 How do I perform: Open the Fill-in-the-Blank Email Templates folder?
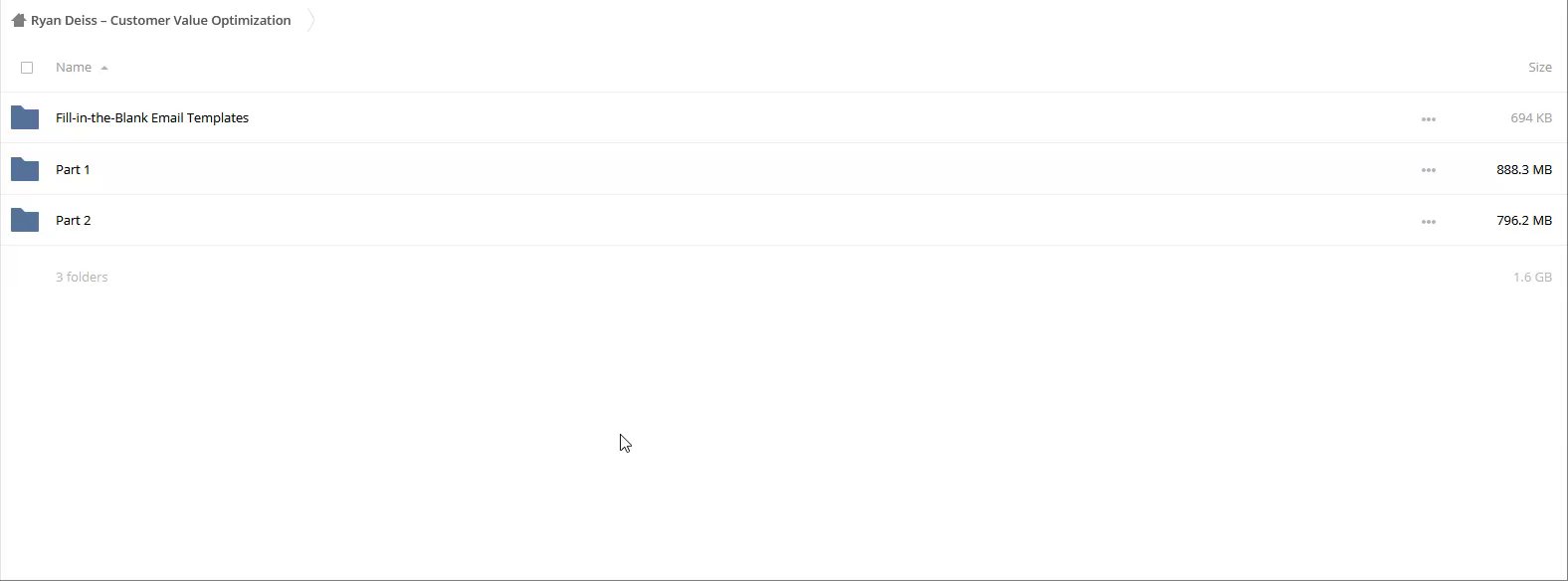pos(152,117)
